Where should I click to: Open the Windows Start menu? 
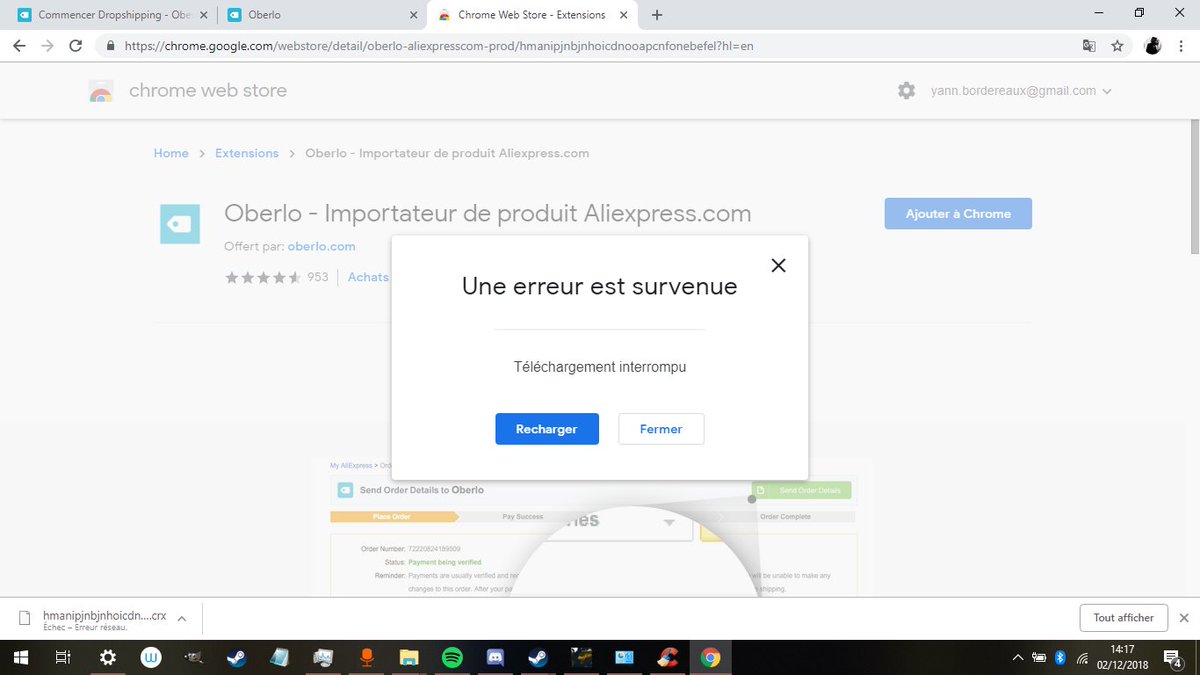coord(20,658)
